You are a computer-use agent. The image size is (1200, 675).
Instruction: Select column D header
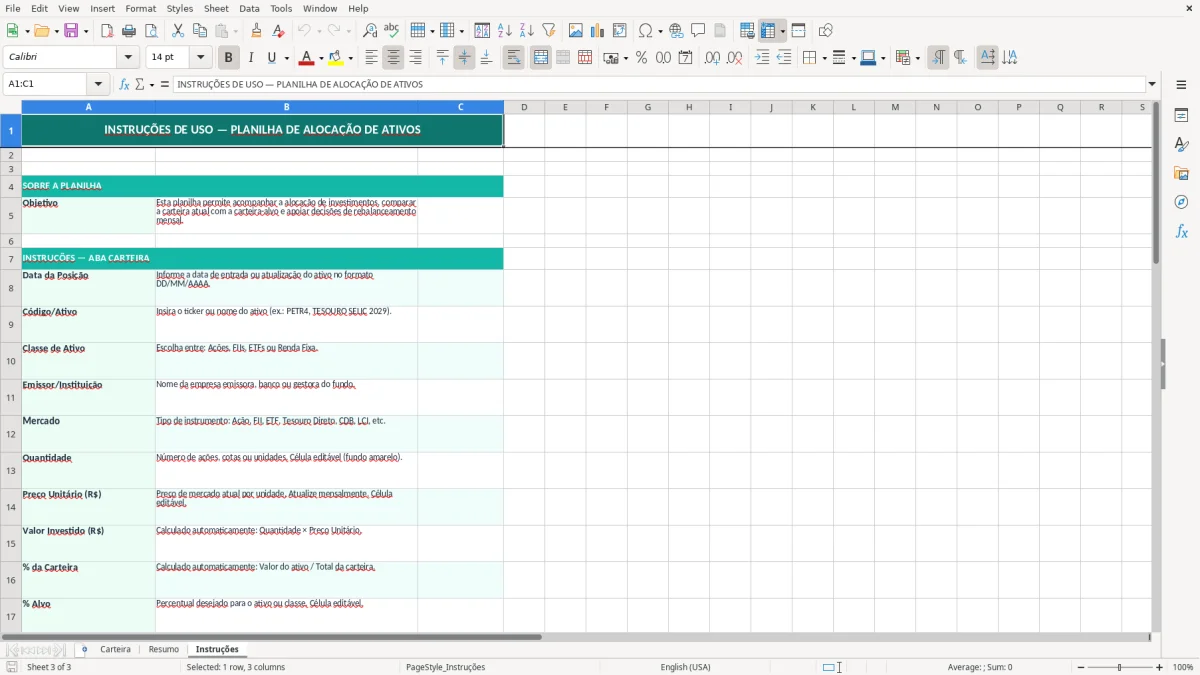pos(524,107)
